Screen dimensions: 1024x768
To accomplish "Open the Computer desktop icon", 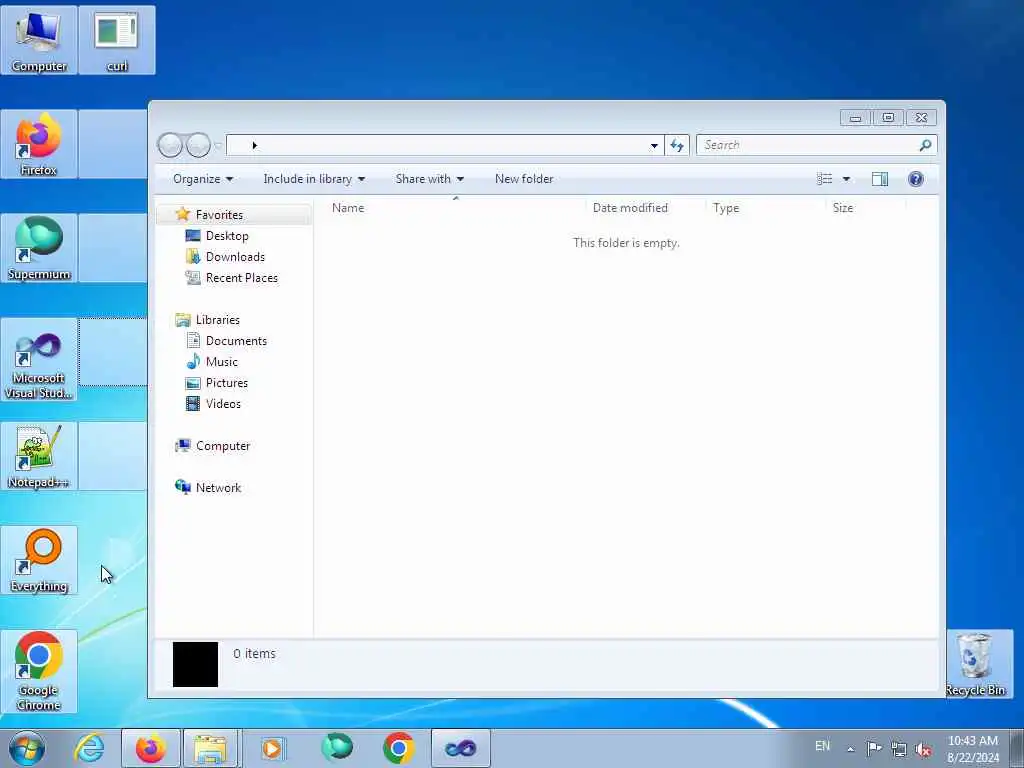I will (39, 40).
